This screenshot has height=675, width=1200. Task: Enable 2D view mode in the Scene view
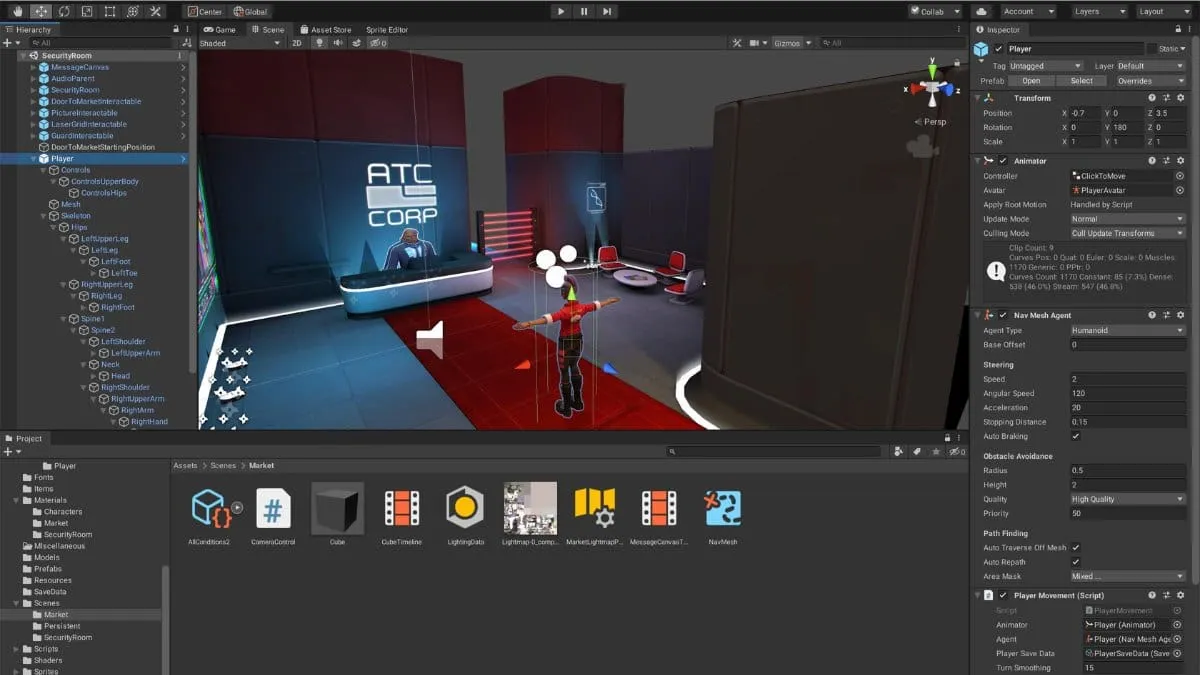[x=298, y=42]
